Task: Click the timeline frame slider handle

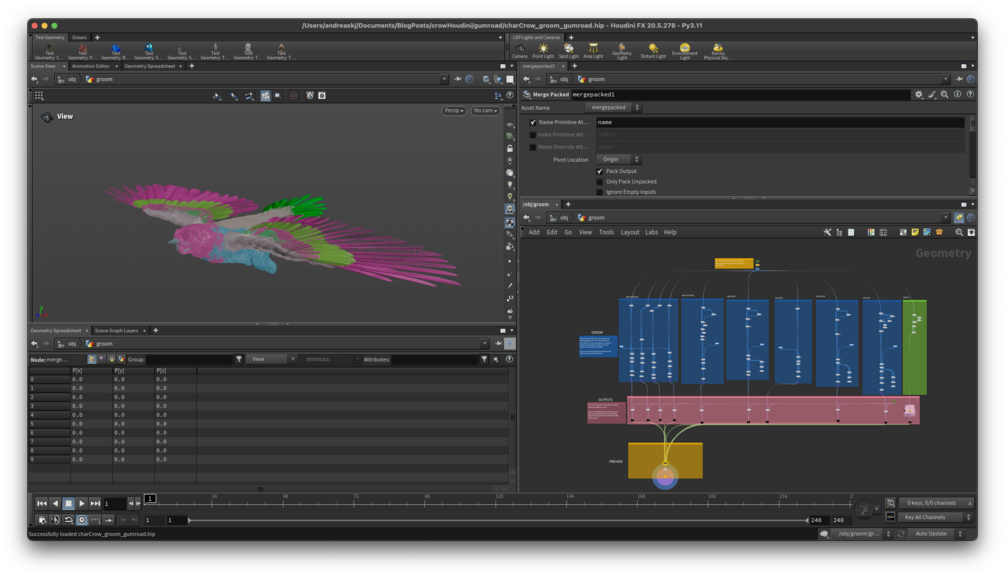Action: tap(150, 498)
